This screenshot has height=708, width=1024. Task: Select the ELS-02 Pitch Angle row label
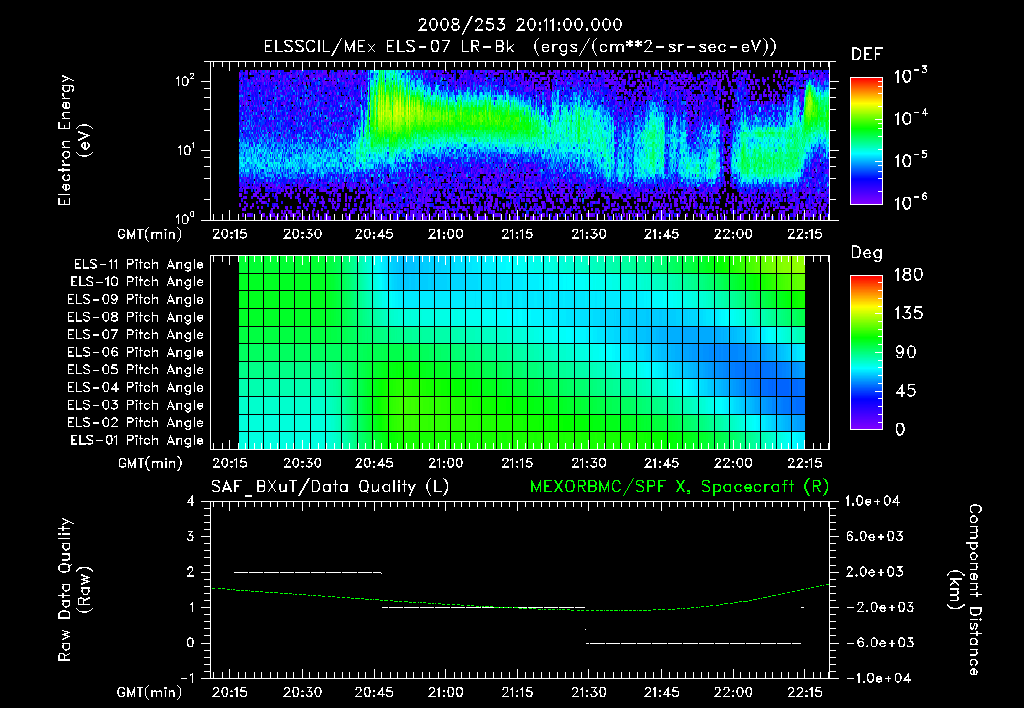click(136, 423)
